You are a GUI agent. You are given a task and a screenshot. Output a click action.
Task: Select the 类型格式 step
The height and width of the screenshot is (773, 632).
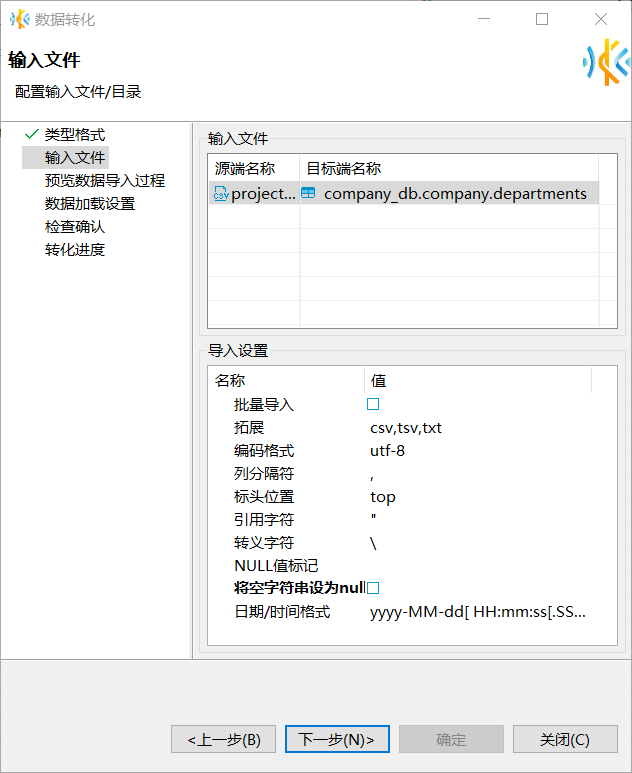(x=75, y=134)
